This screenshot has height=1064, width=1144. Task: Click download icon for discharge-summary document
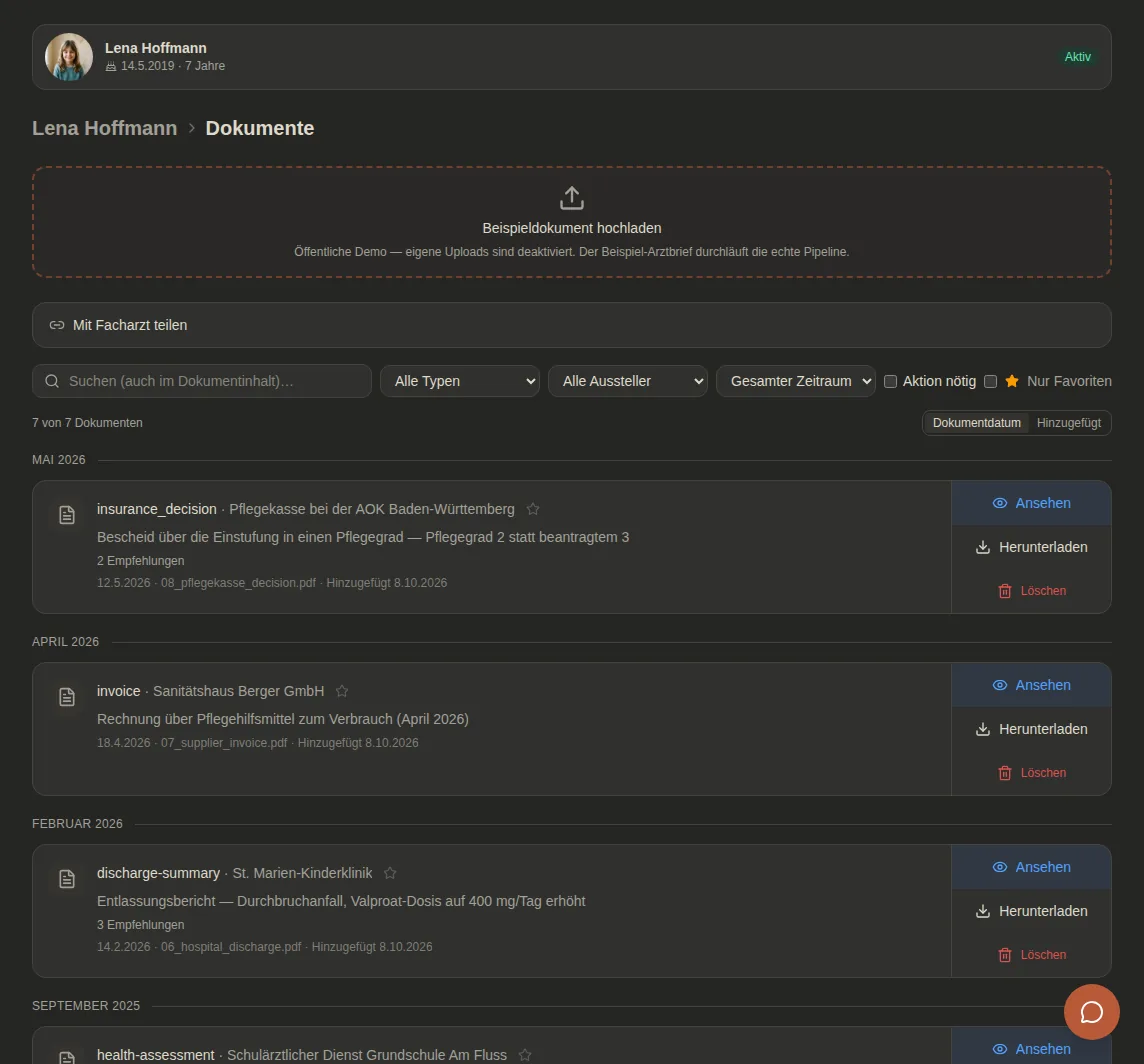983,911
